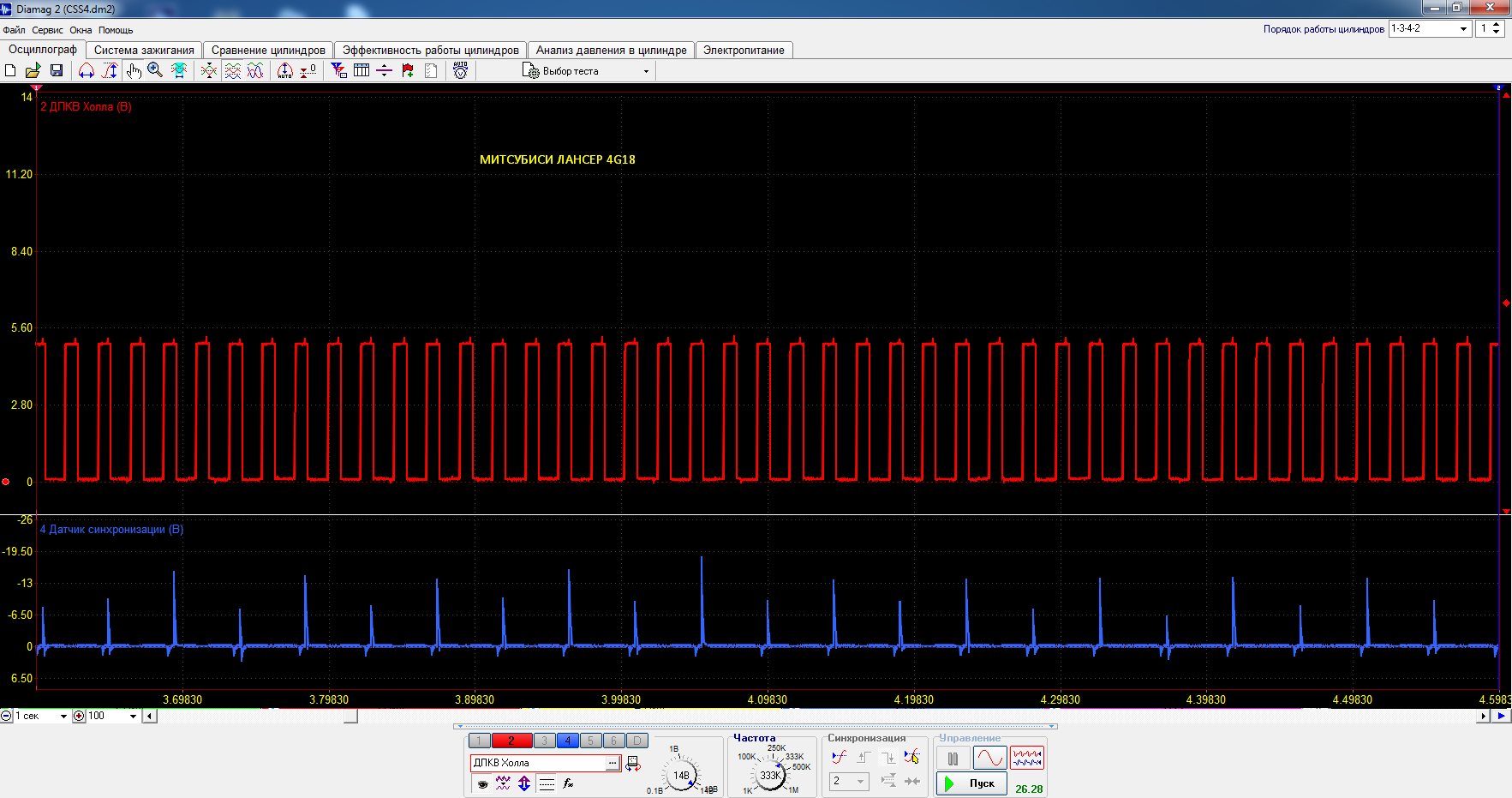Expand the 100 zoom value dropdown
The image size is (1512, 798).
[133, 717]
